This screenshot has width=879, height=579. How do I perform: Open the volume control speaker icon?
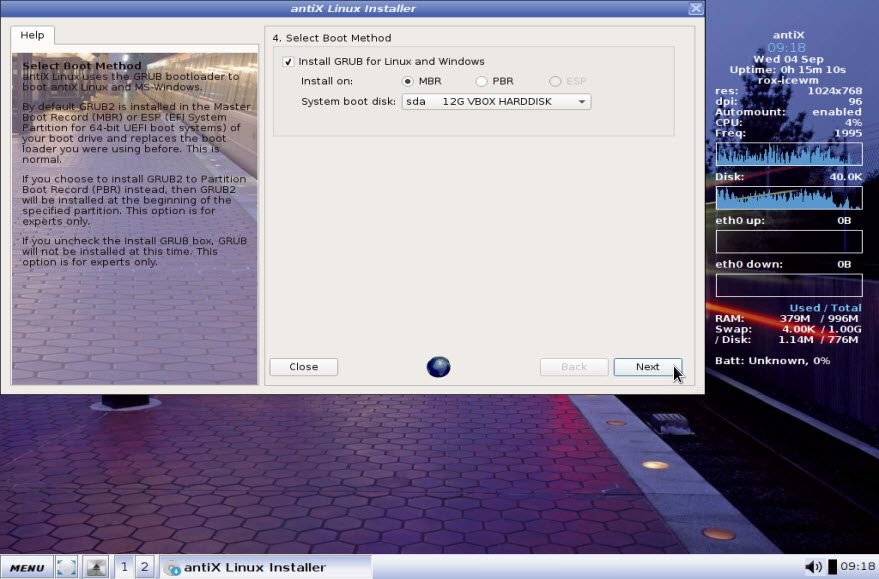tap(813, 567)
